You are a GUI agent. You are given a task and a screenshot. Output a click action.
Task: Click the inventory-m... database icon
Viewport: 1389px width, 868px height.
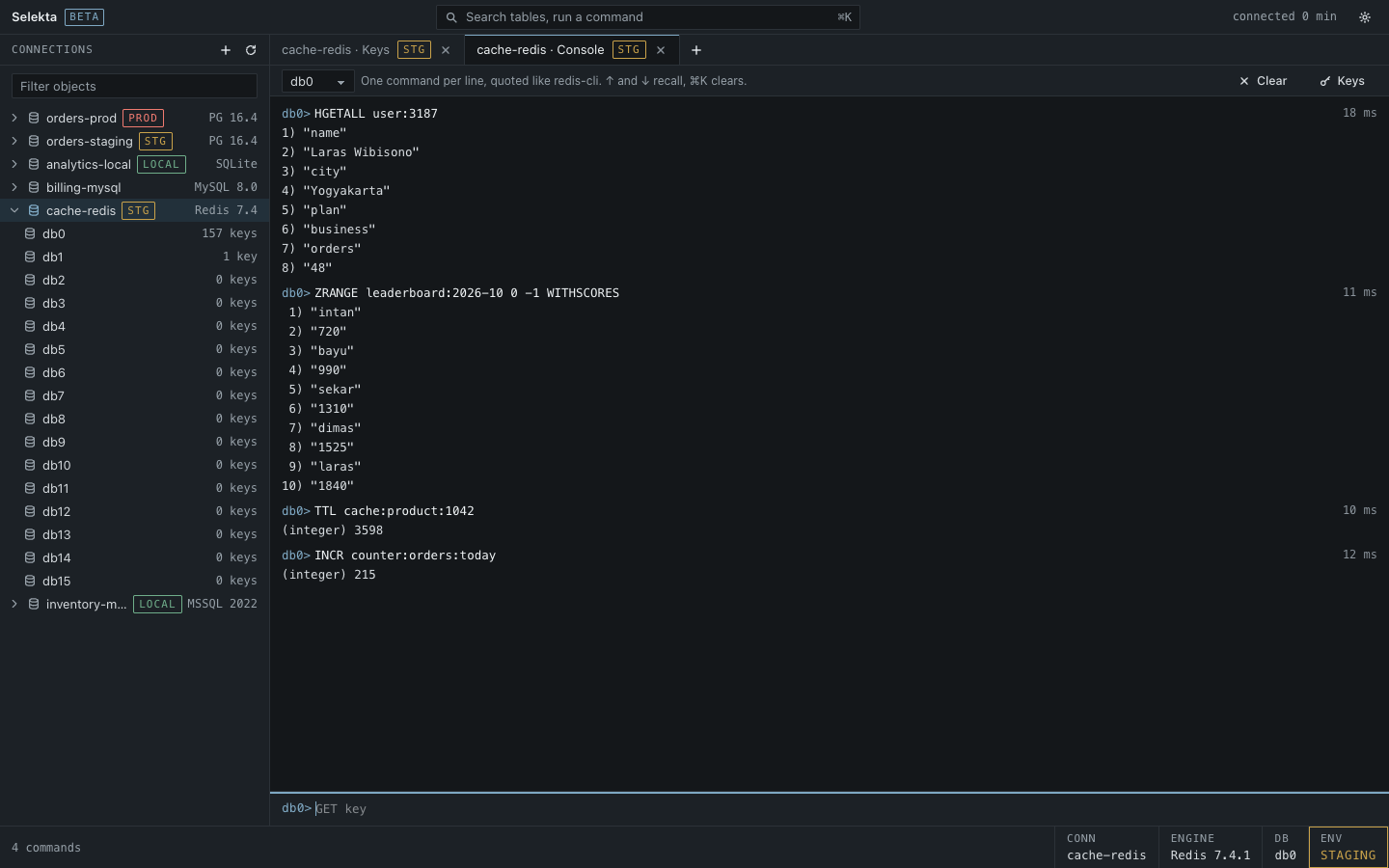coord(34,604)
